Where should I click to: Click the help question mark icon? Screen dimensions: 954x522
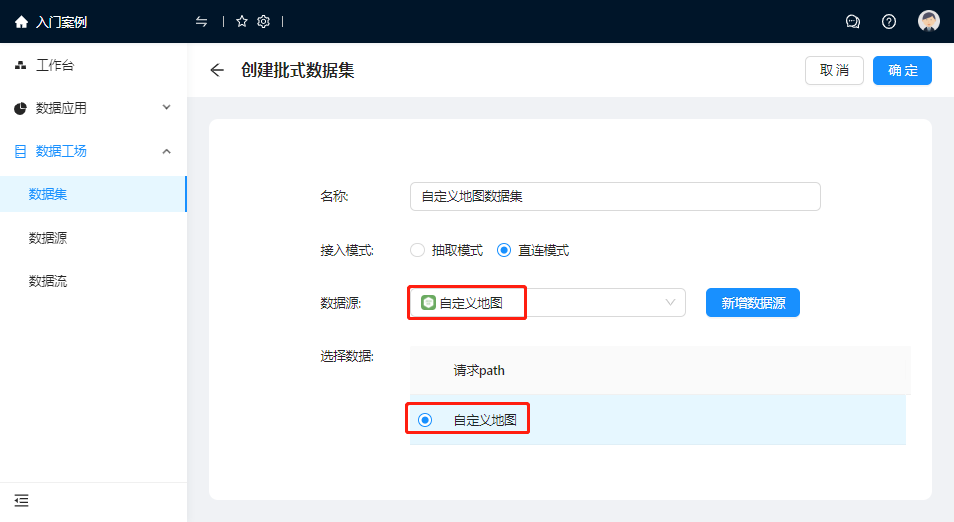[889, 22]
